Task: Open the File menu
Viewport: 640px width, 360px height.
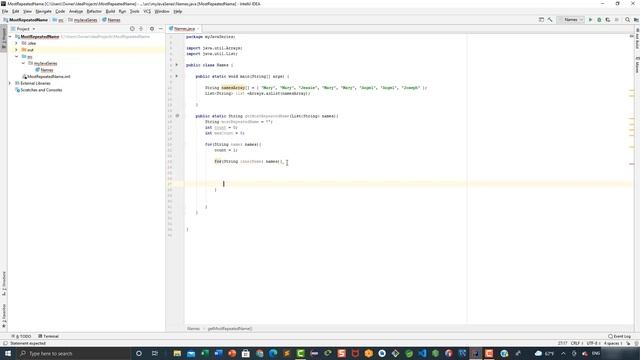Action: pyautogui.click(x=5, y=11)
